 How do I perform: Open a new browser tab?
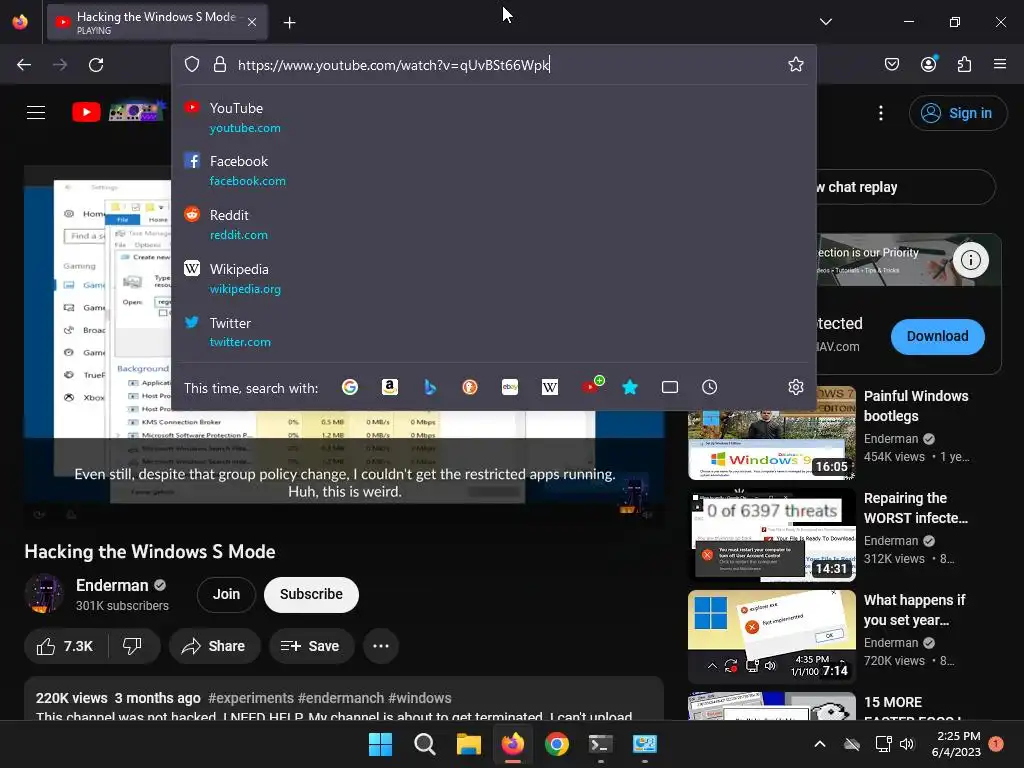tap(289, 23)
